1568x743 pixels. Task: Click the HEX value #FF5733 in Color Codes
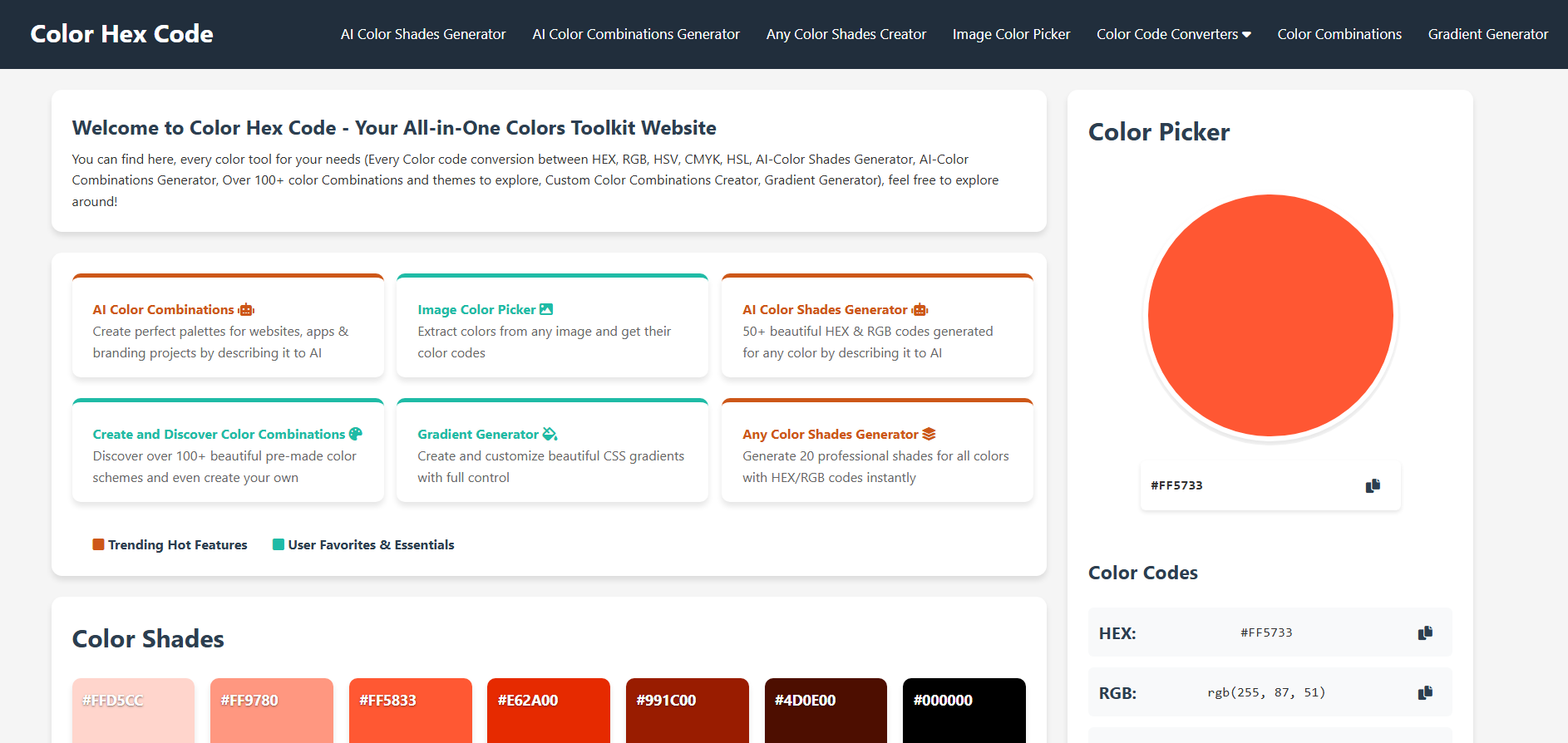coord(1266,632)
